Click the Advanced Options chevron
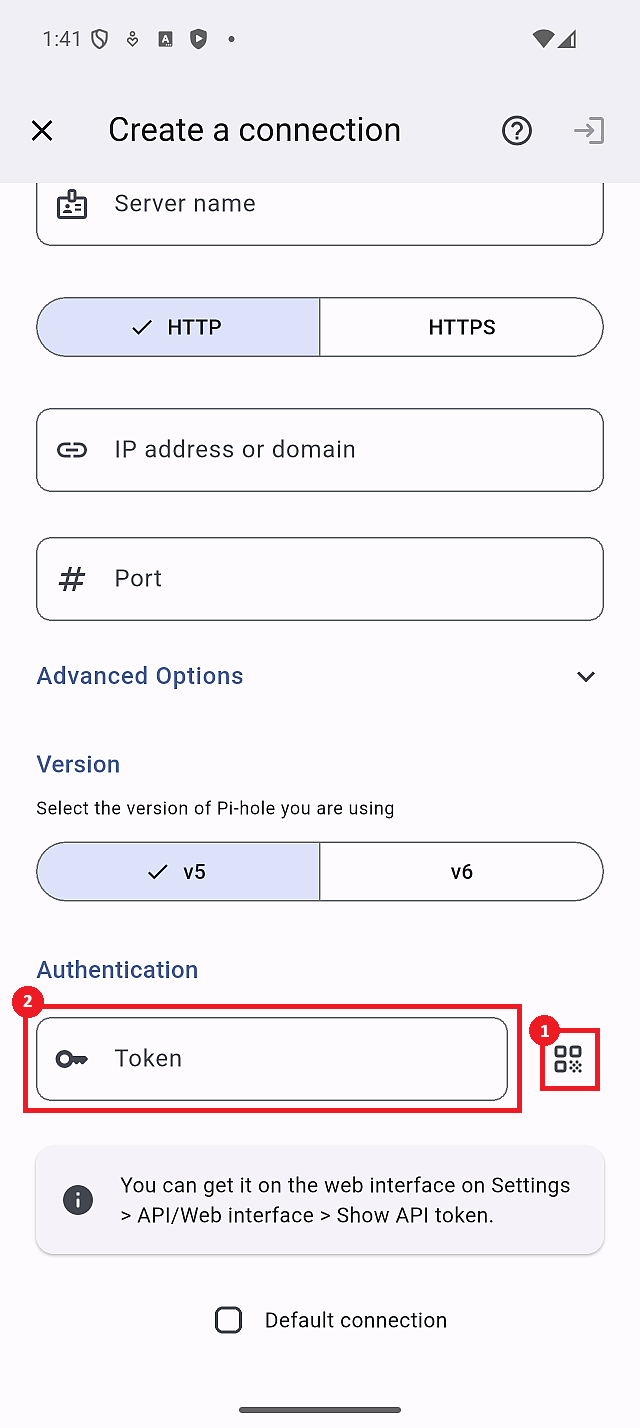This screenshot has width=640, height=1428. coord(586,676)
